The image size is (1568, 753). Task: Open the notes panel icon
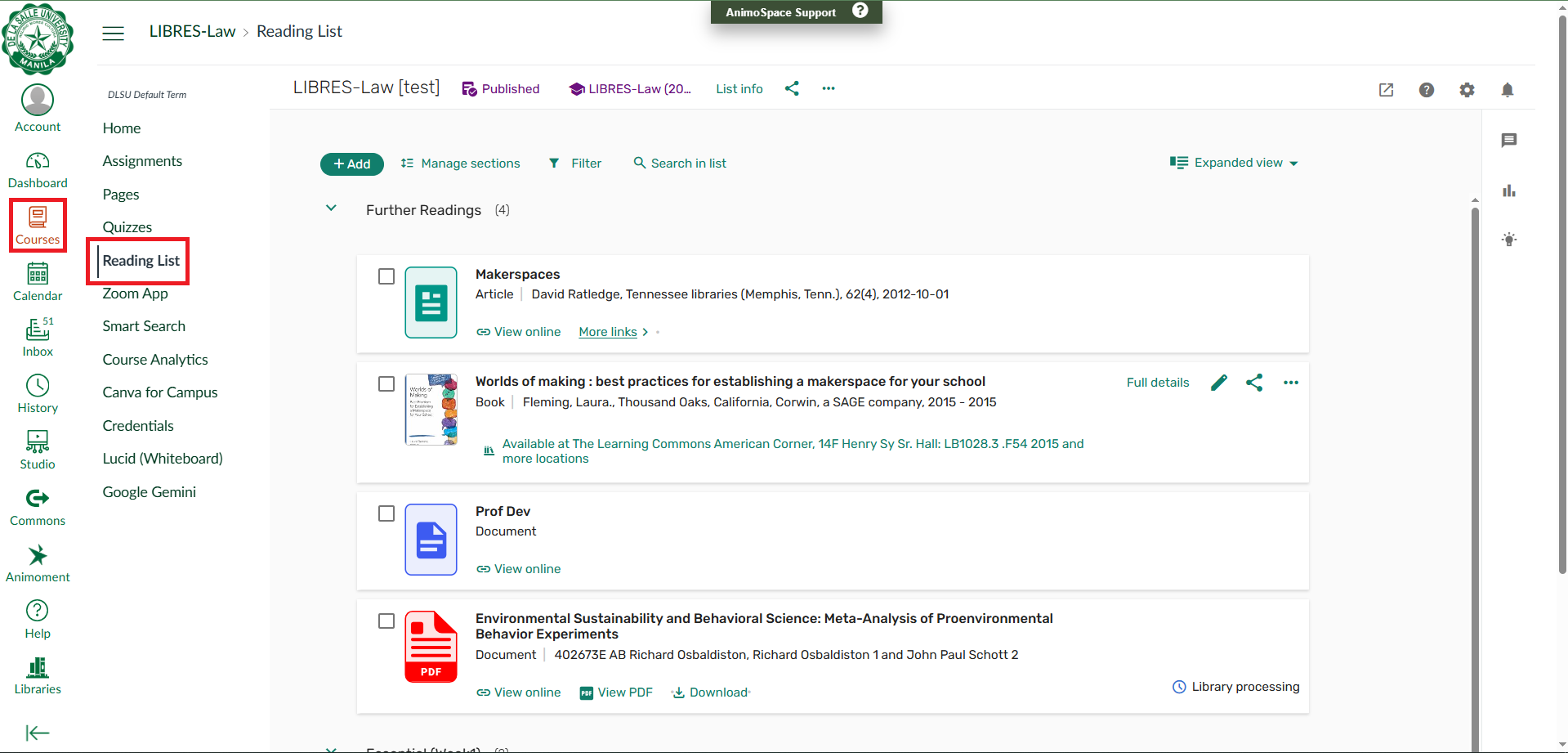(1508, 141)
